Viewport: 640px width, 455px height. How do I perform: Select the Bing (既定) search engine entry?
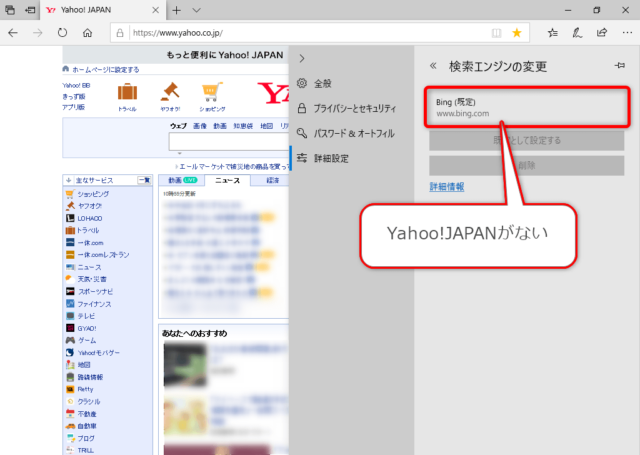point(527,107)
